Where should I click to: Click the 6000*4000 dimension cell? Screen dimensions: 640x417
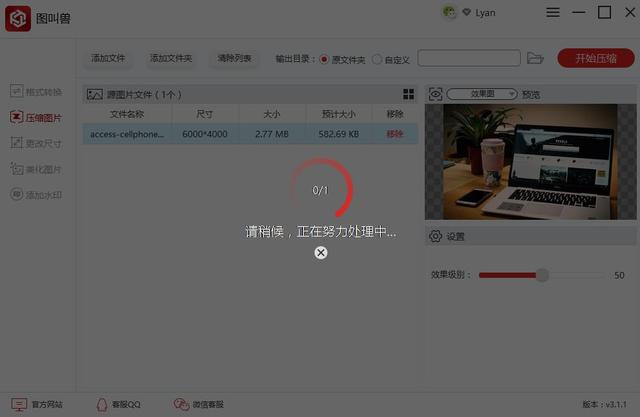tap(205, 134)
